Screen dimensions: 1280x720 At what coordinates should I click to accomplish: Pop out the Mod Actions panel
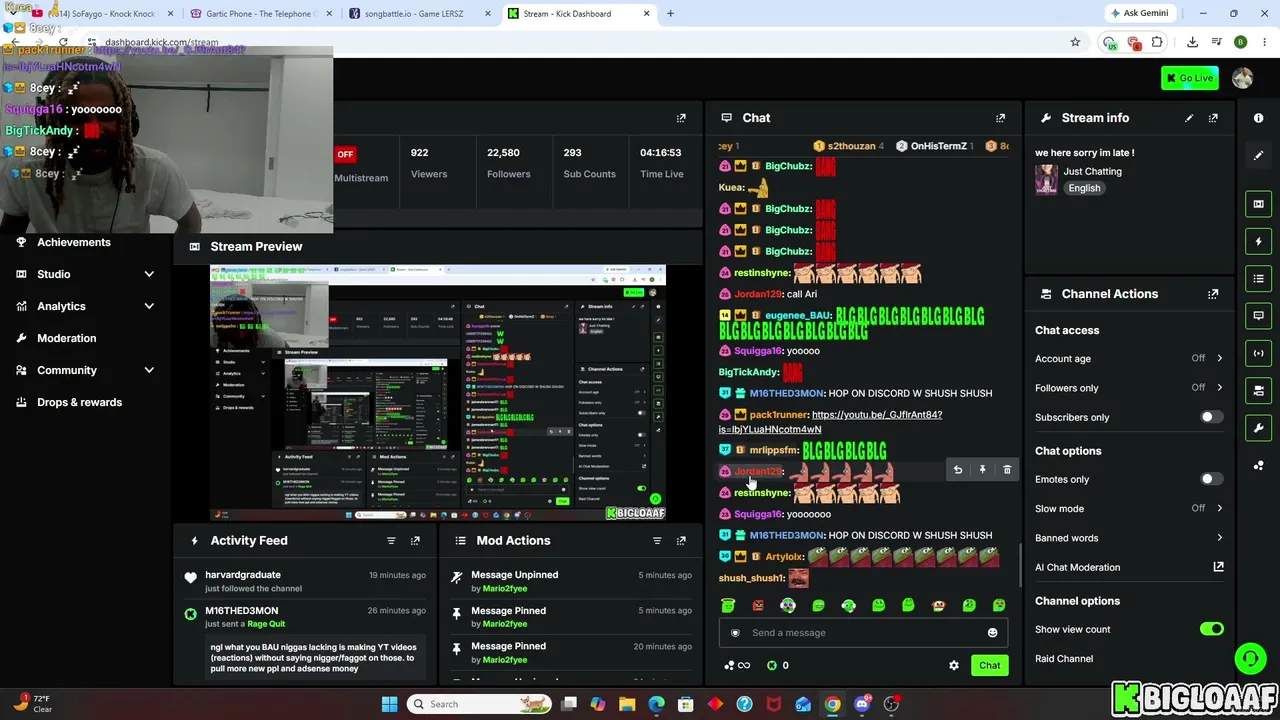[x=681, y=541]
